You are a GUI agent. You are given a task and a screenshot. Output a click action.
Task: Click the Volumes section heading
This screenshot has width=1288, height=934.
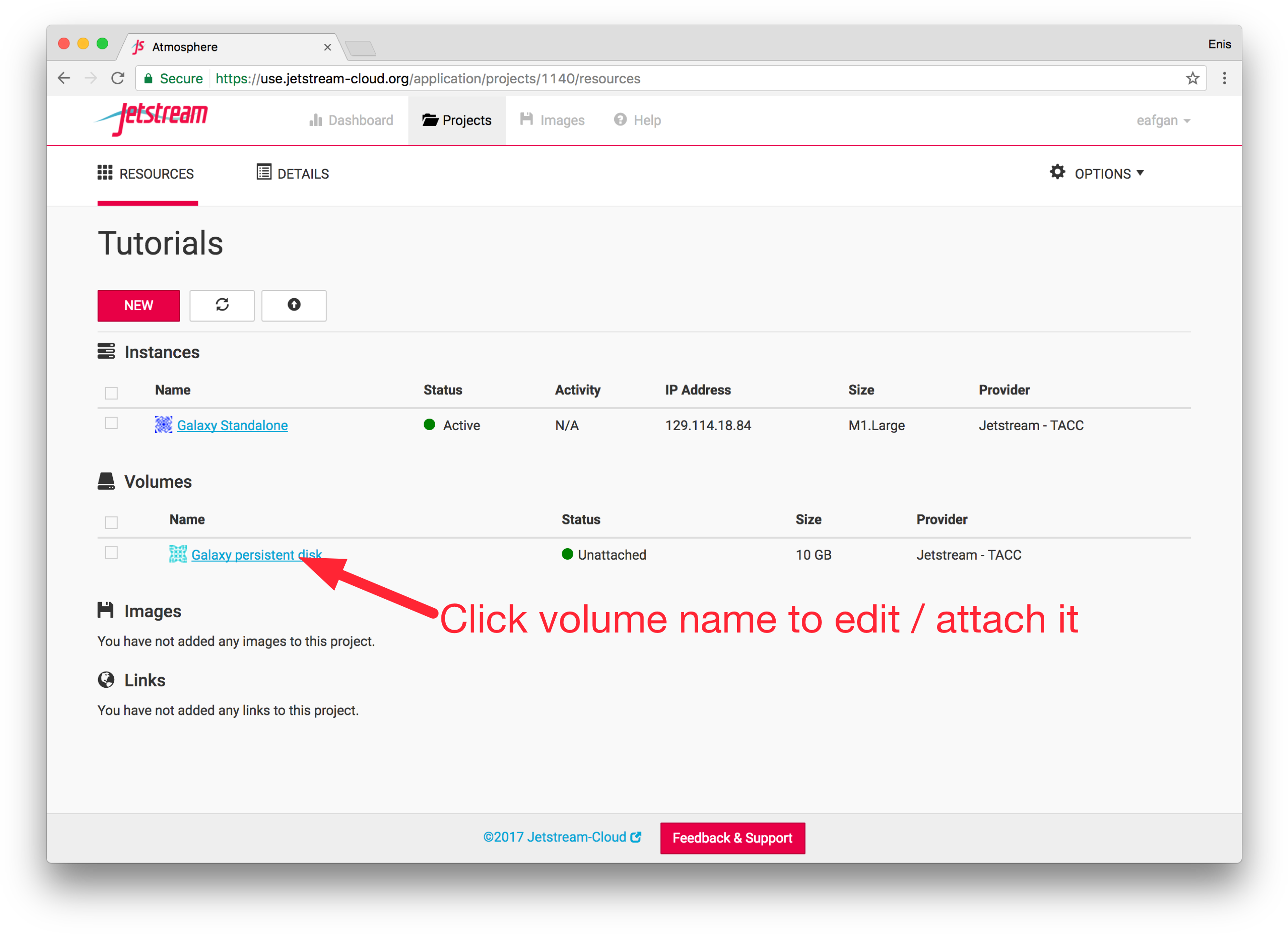click(158, 482)
